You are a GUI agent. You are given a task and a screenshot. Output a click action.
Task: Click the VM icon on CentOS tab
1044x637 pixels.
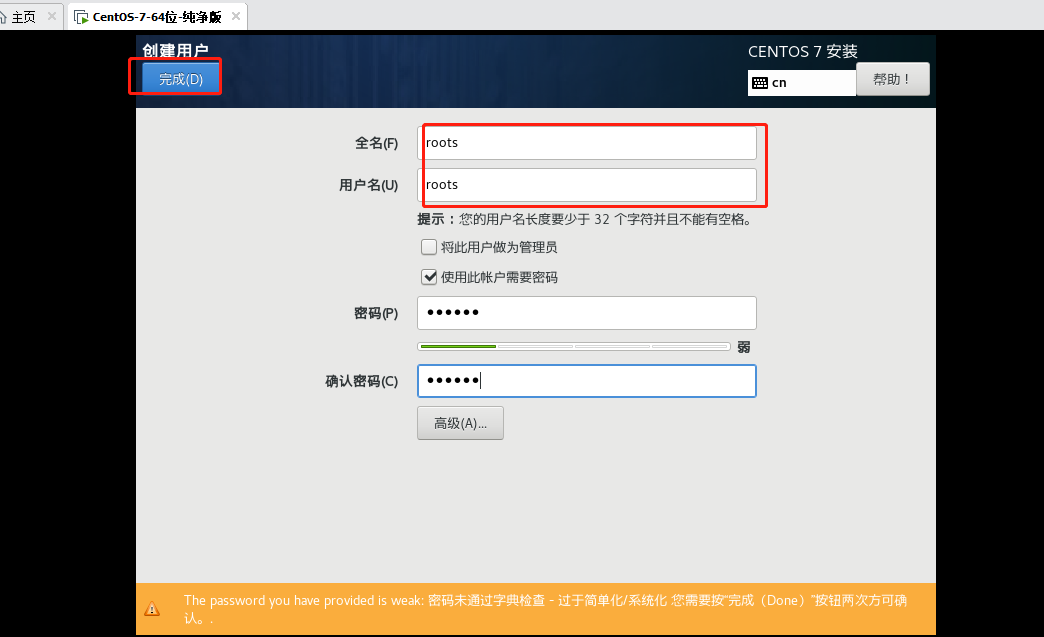tap(81, 17)
